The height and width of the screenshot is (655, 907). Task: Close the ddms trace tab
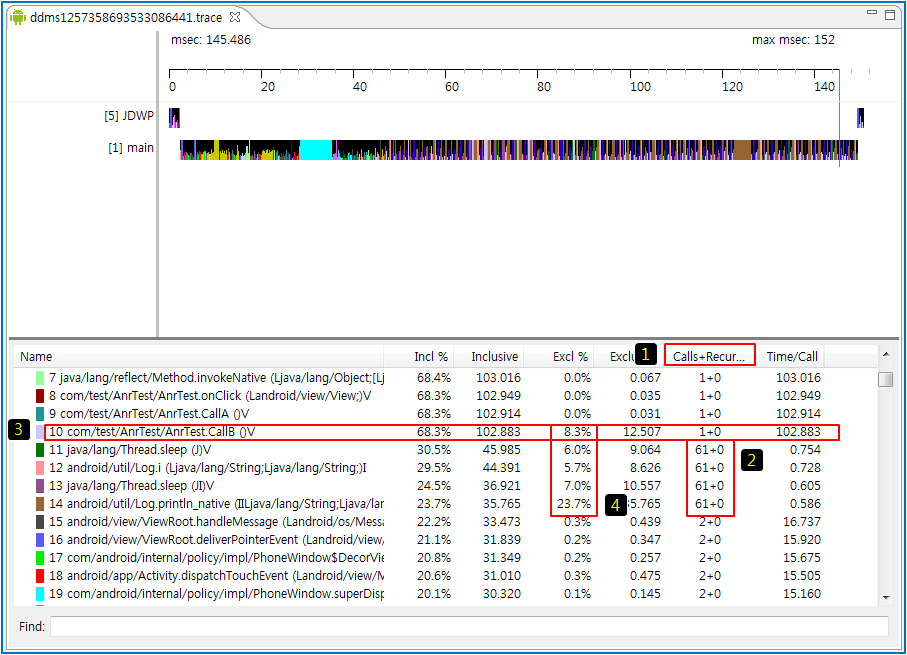(235, 17)
